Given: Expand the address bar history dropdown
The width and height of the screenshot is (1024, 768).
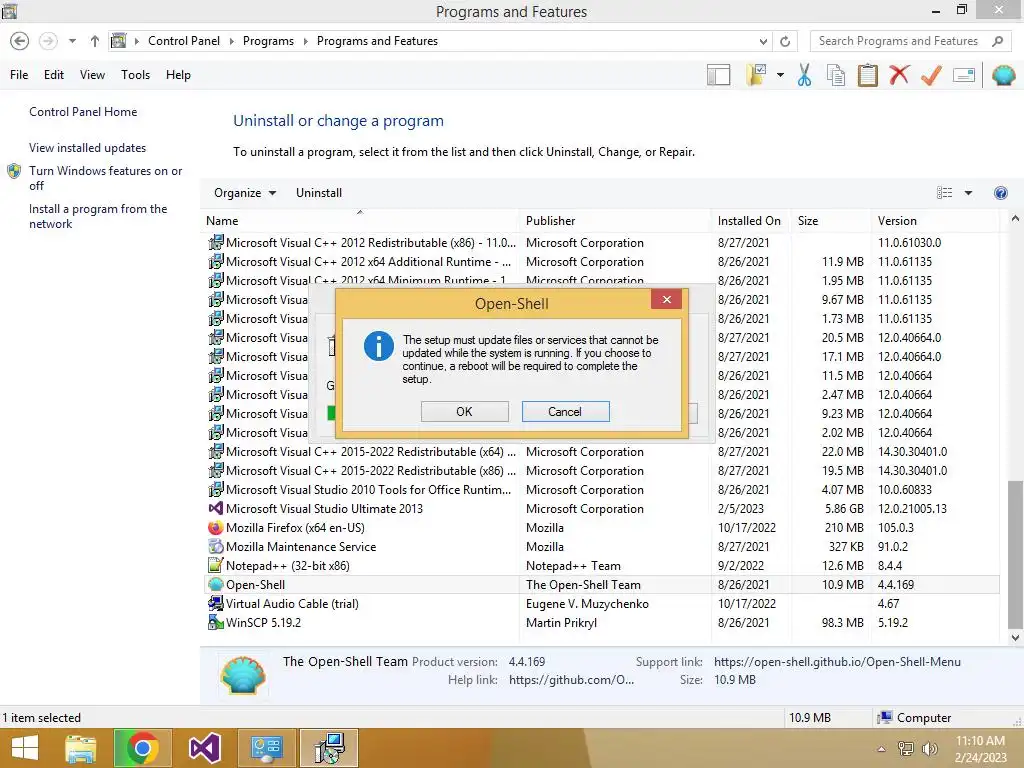Looking at the screenshot, I should [x=763, y=41].
